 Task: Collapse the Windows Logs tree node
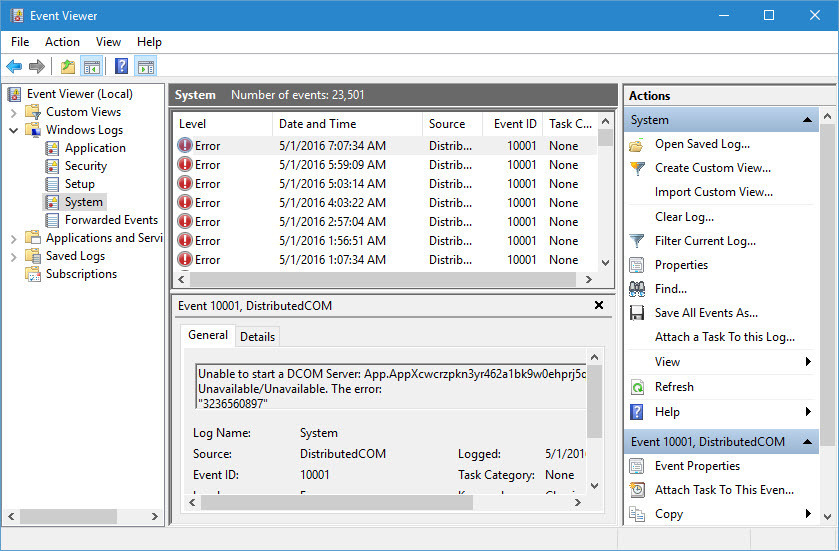click(13, 130)
